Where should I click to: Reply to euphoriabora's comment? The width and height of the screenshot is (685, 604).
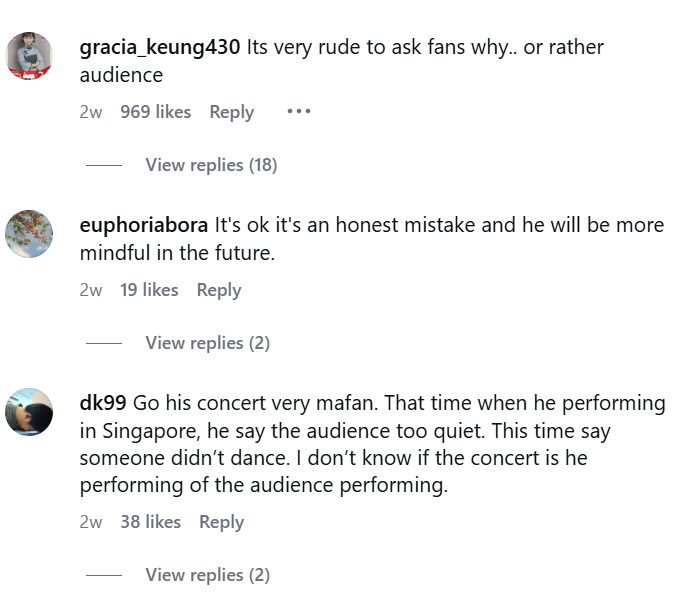(x=218, y=290)
